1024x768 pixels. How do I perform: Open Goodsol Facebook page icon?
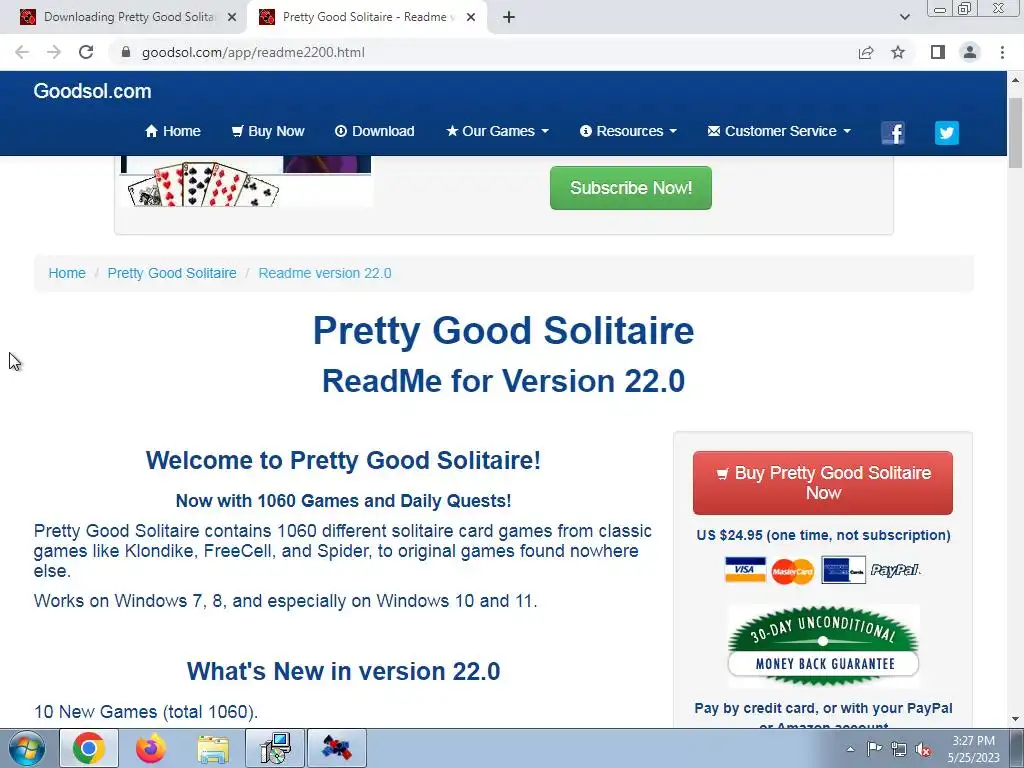893,133
